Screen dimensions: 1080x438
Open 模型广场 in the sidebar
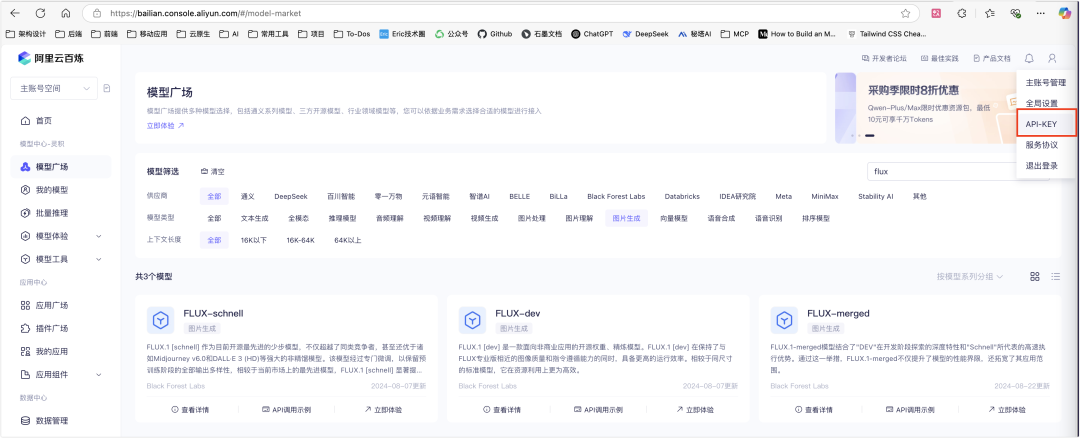click(x=61, y=167)
